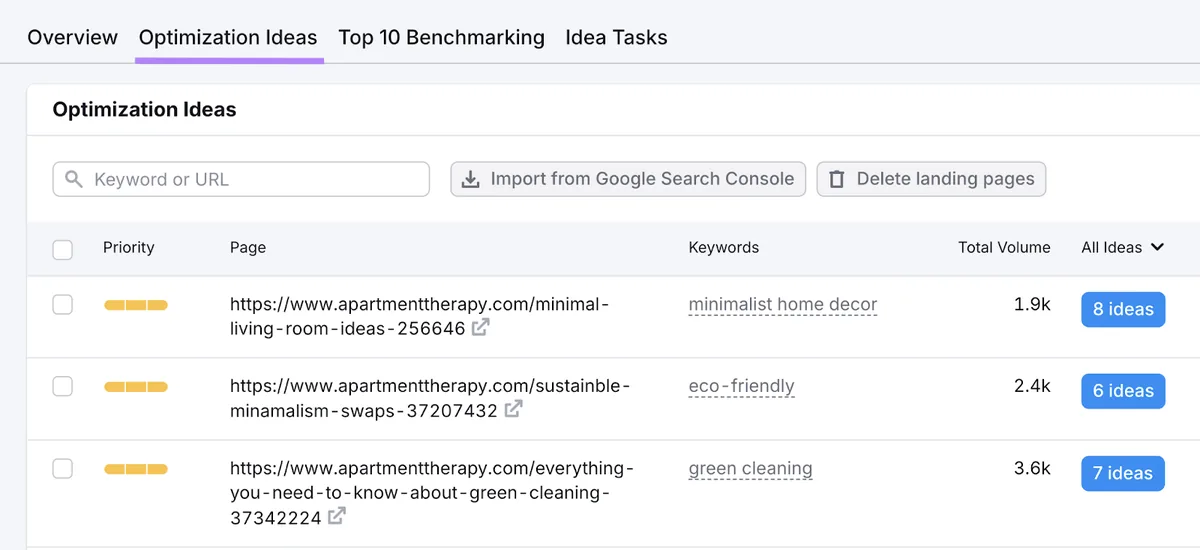Click the search magnifier icon
Screen dimensions: 1200x550
73,179
